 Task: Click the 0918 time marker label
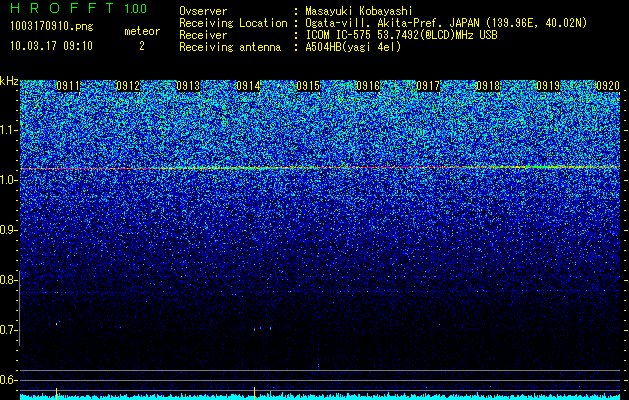[x=488, y=86]
